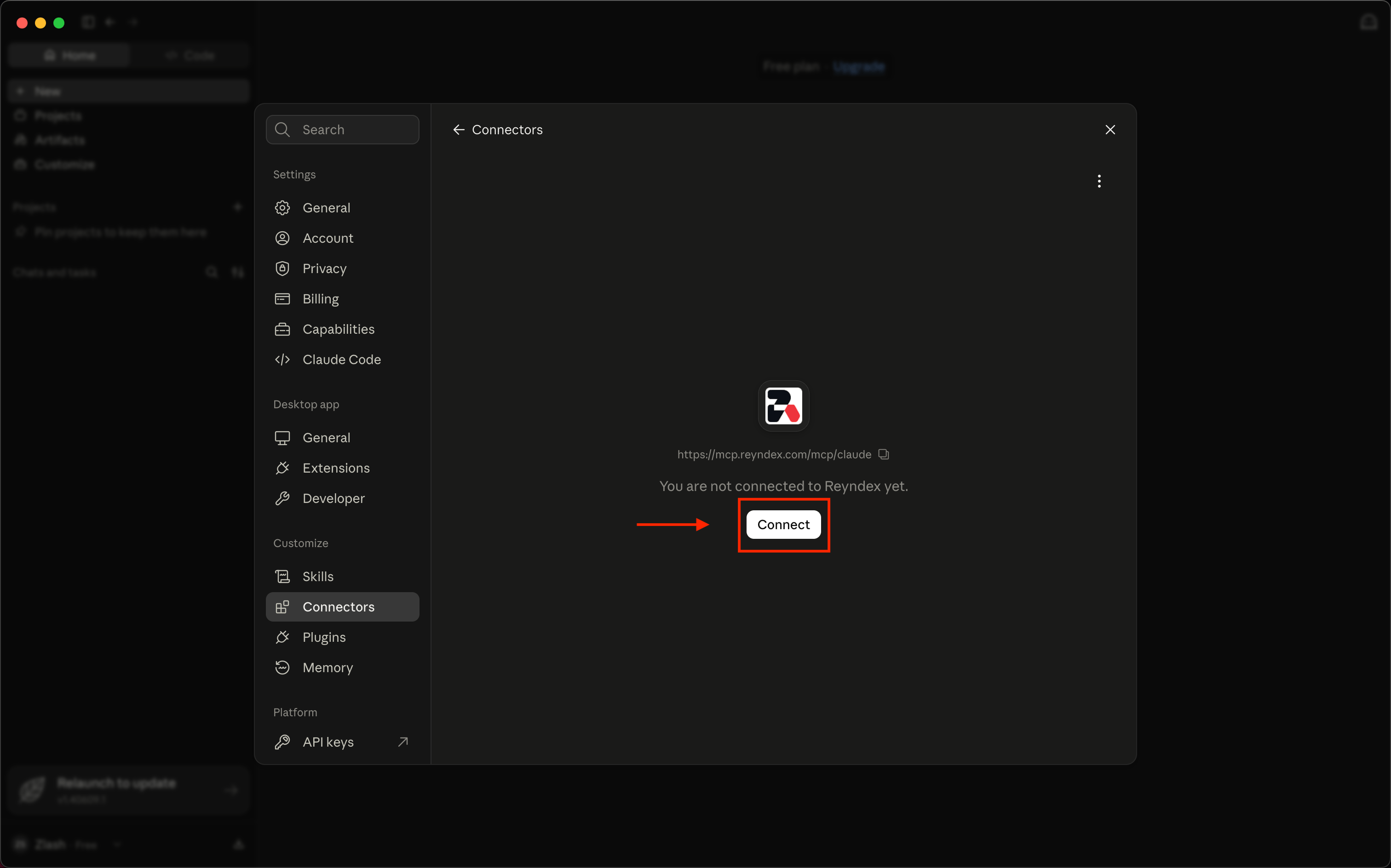Viewport: 1391px width, 868px height.
Task: Close the settings dialog with the X
Action: point(1109,130)
